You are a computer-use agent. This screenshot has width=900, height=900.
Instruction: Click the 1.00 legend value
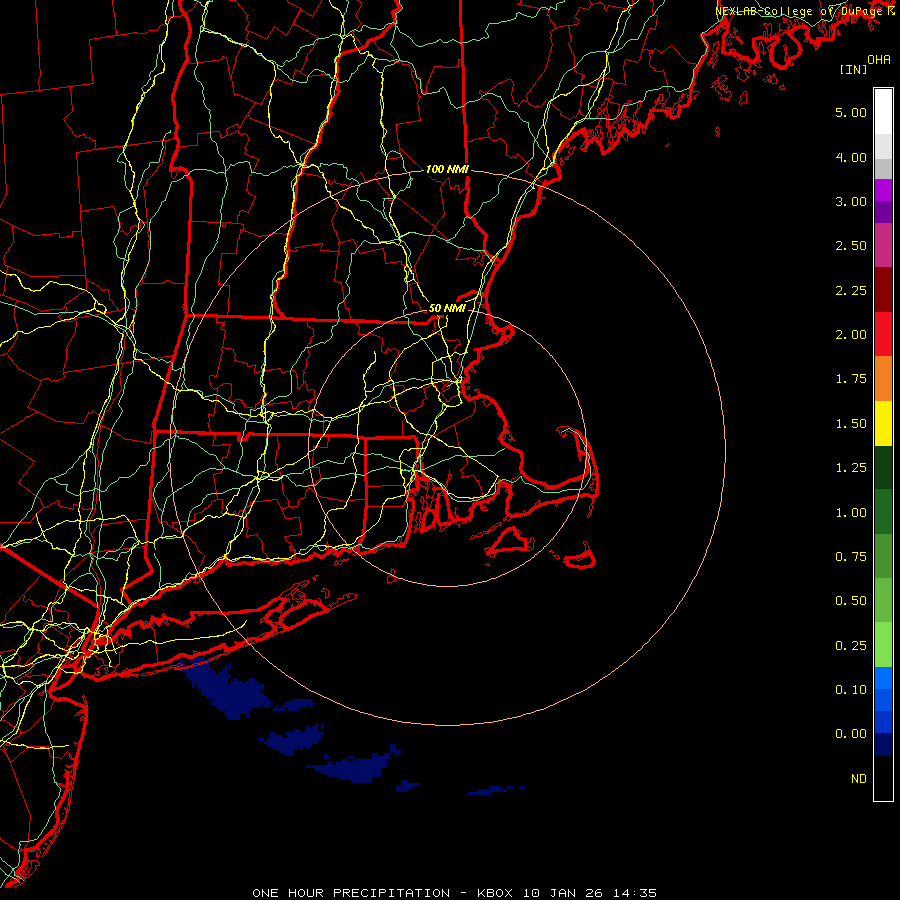(851, 513)
